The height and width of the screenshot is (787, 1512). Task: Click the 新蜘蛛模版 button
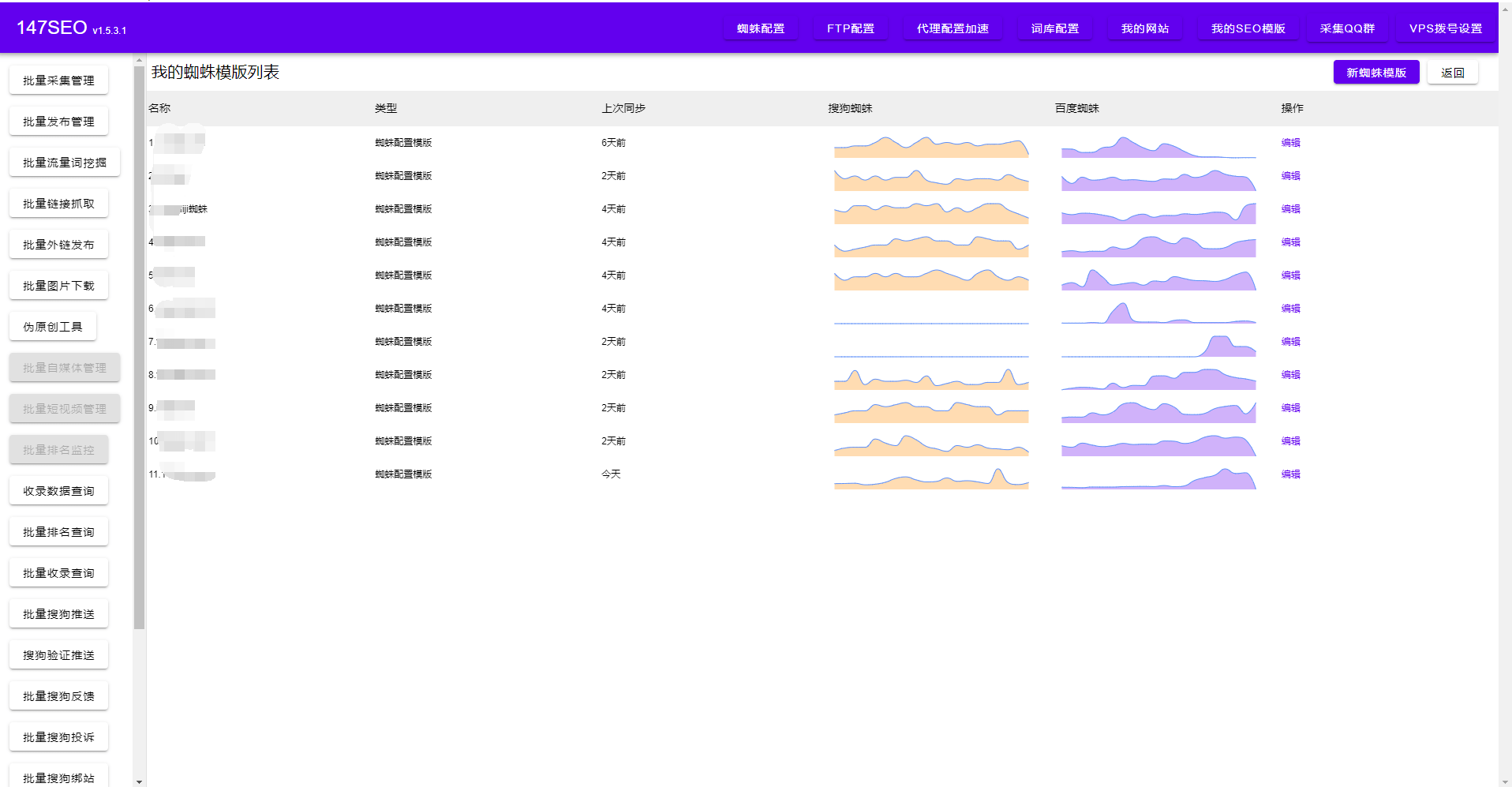pyautogui.click(x=1375, y=73)
